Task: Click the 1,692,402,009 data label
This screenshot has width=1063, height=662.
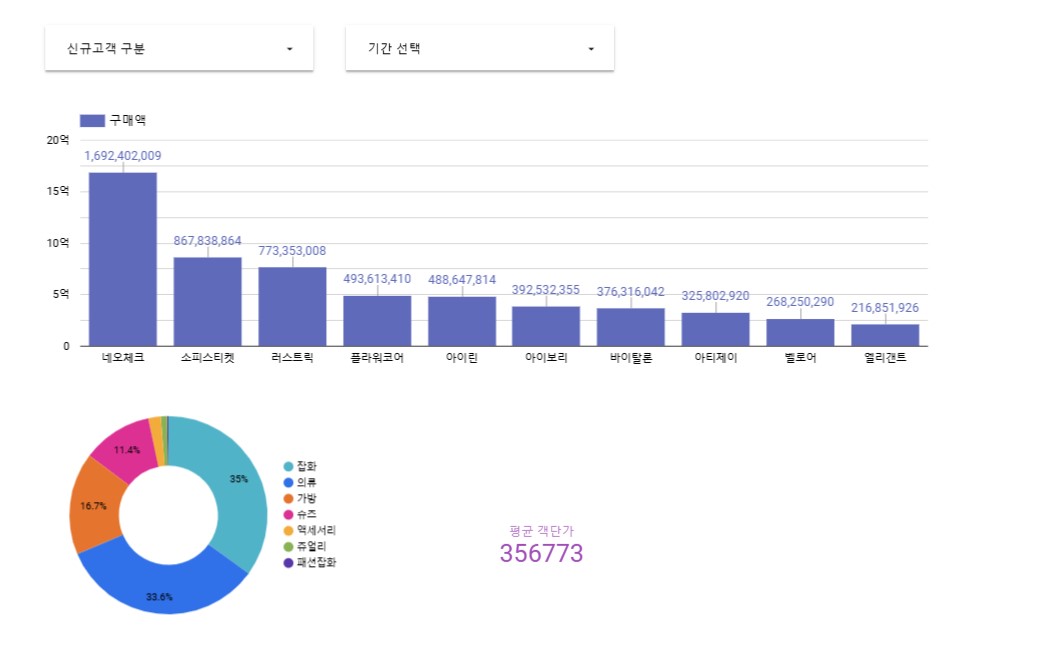Action: [x=123, y=156]
